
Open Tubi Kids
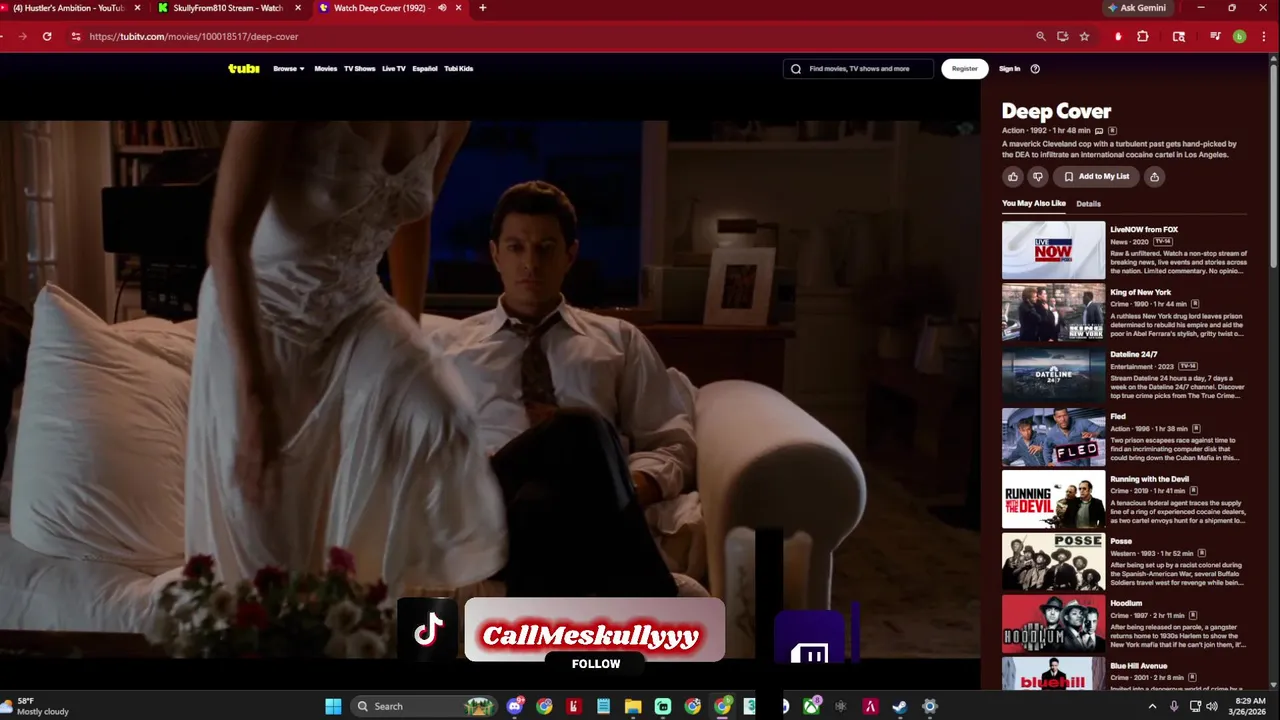459,69
